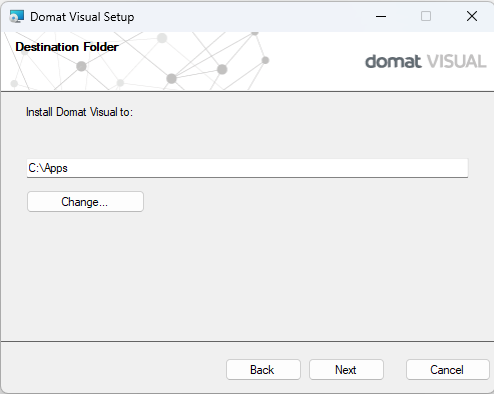This screenshot has width=494, height=394.
Task: Click the domat VISUAL logo
Action: (426, 61)
